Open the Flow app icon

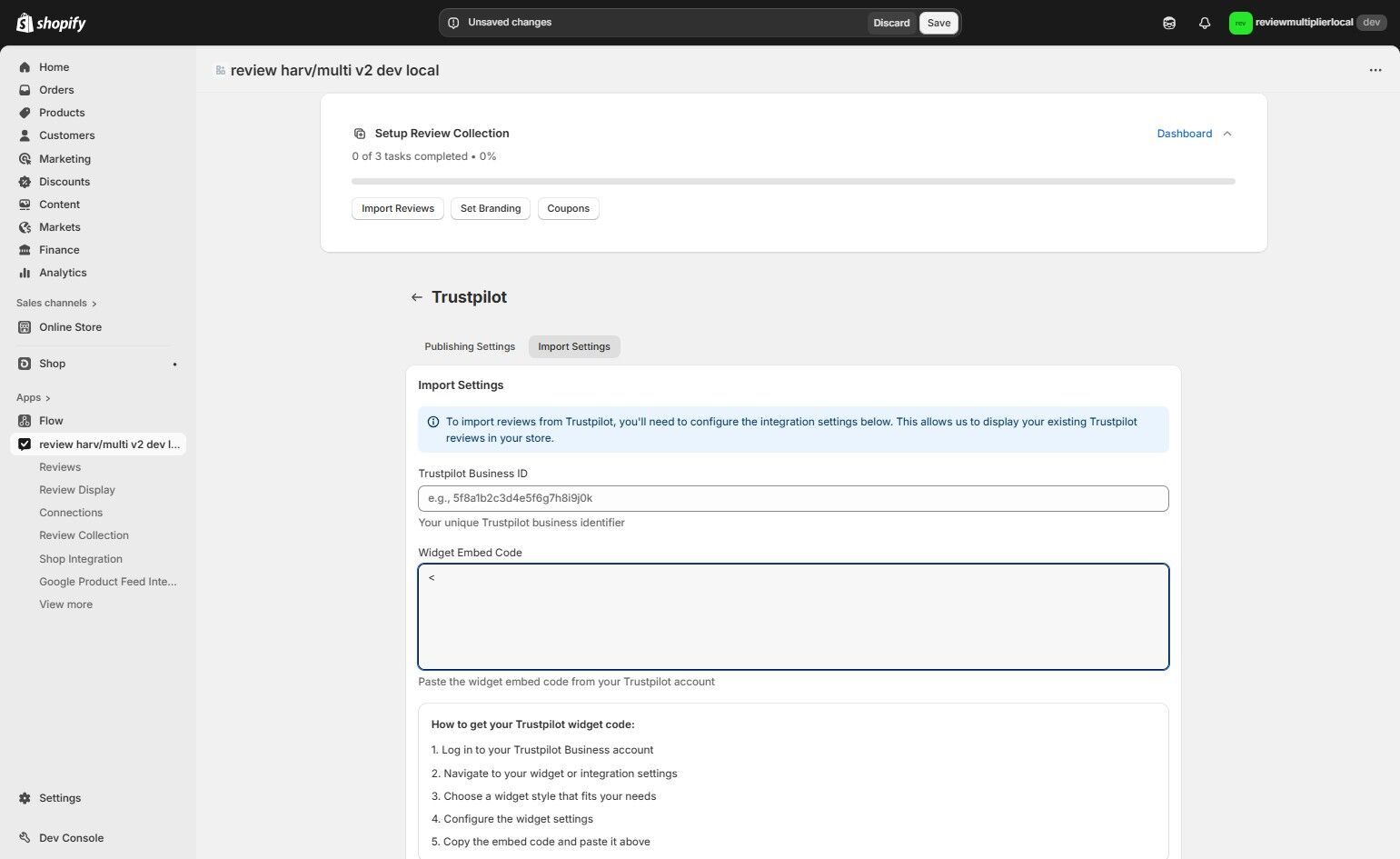point(25,420)
